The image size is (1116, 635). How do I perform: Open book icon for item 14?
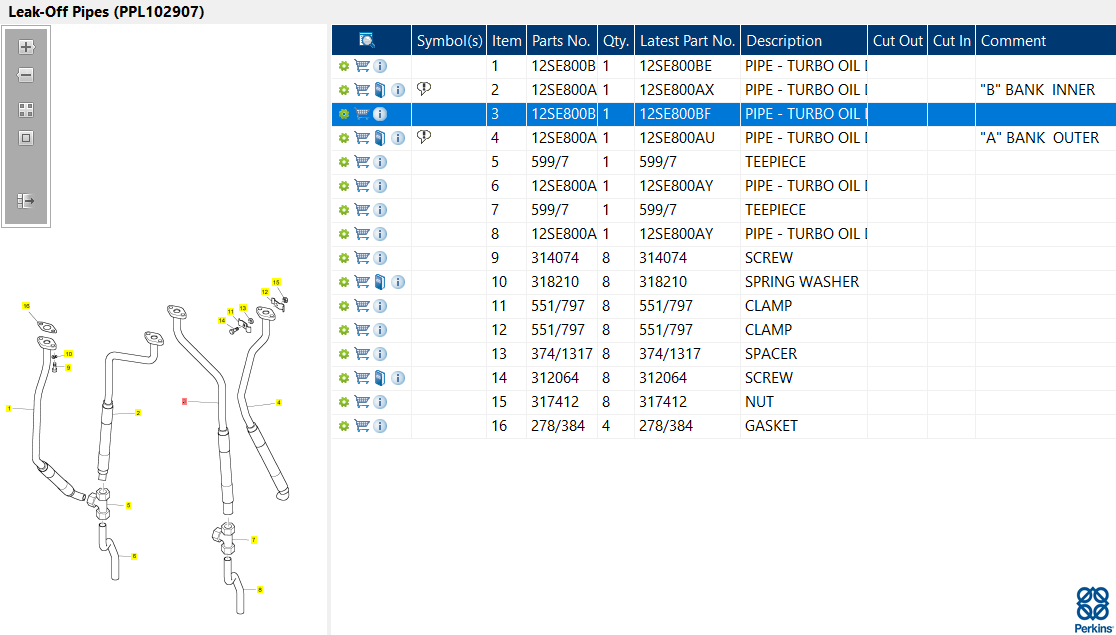click(380, 377)
